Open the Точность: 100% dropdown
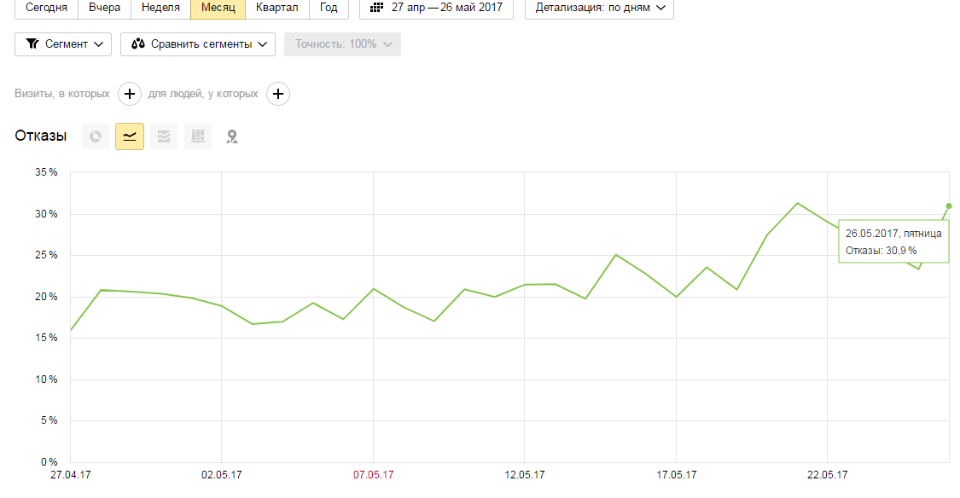This screenshot has height=498, width=960. (x=342, y=44)
